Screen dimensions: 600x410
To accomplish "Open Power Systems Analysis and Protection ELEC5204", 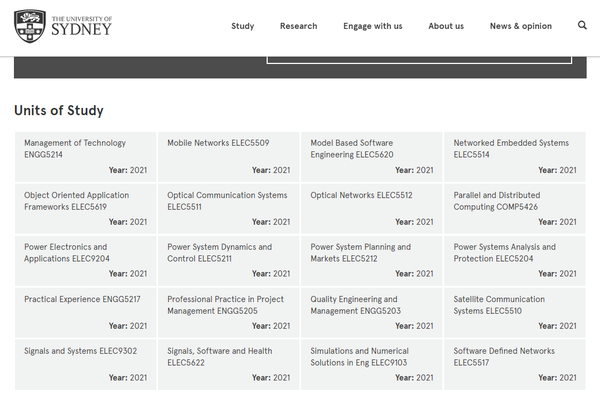I will tap(515, 261).
